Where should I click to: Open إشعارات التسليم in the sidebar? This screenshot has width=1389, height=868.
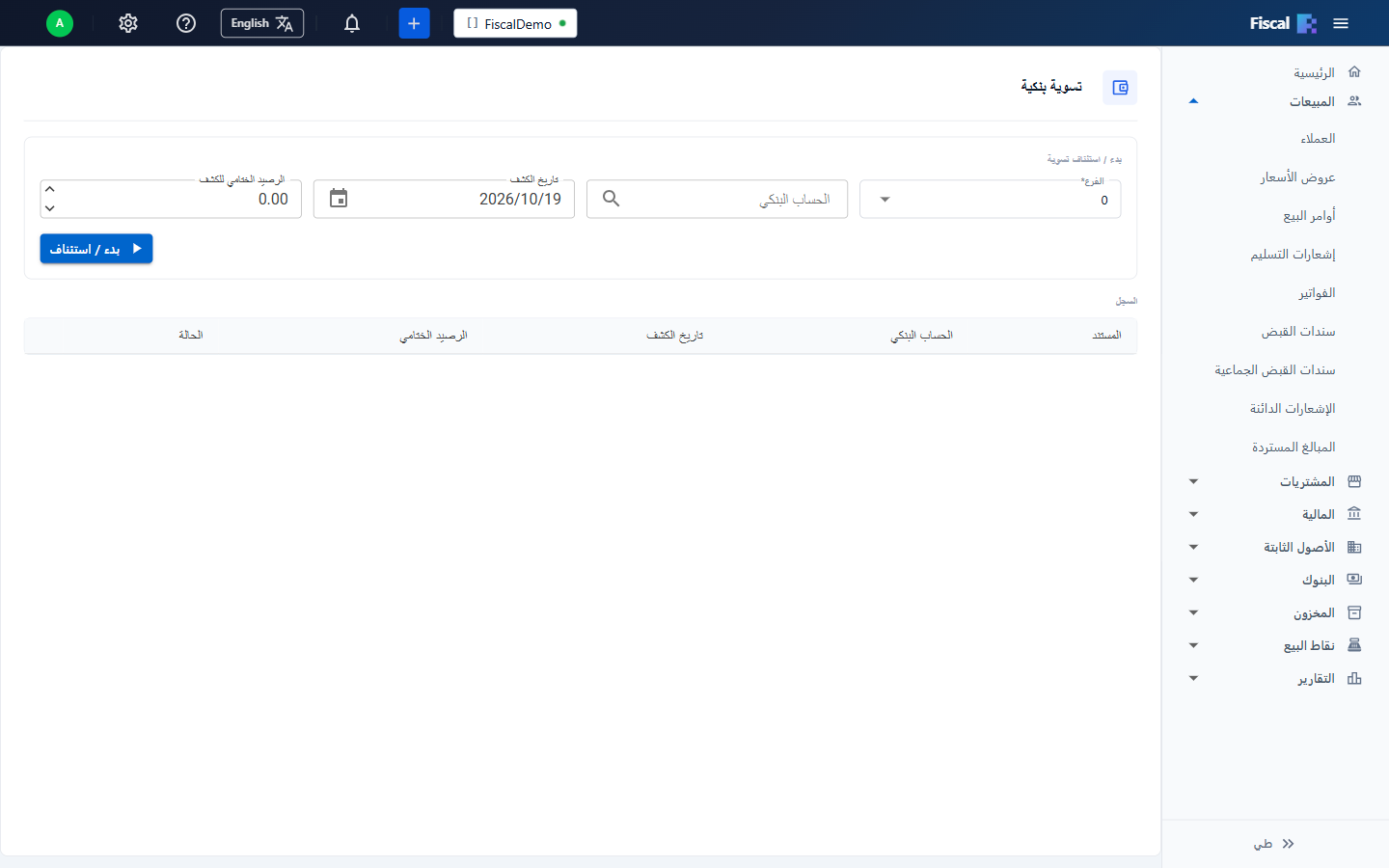(1293, 255)
